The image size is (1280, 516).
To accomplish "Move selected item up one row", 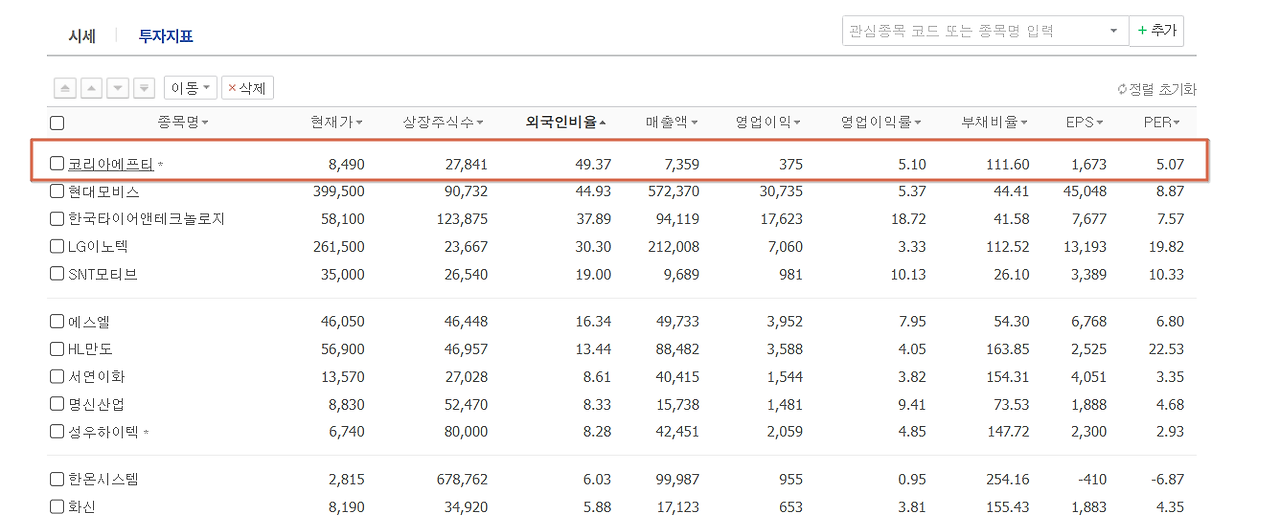I will (x=91, y=88).
